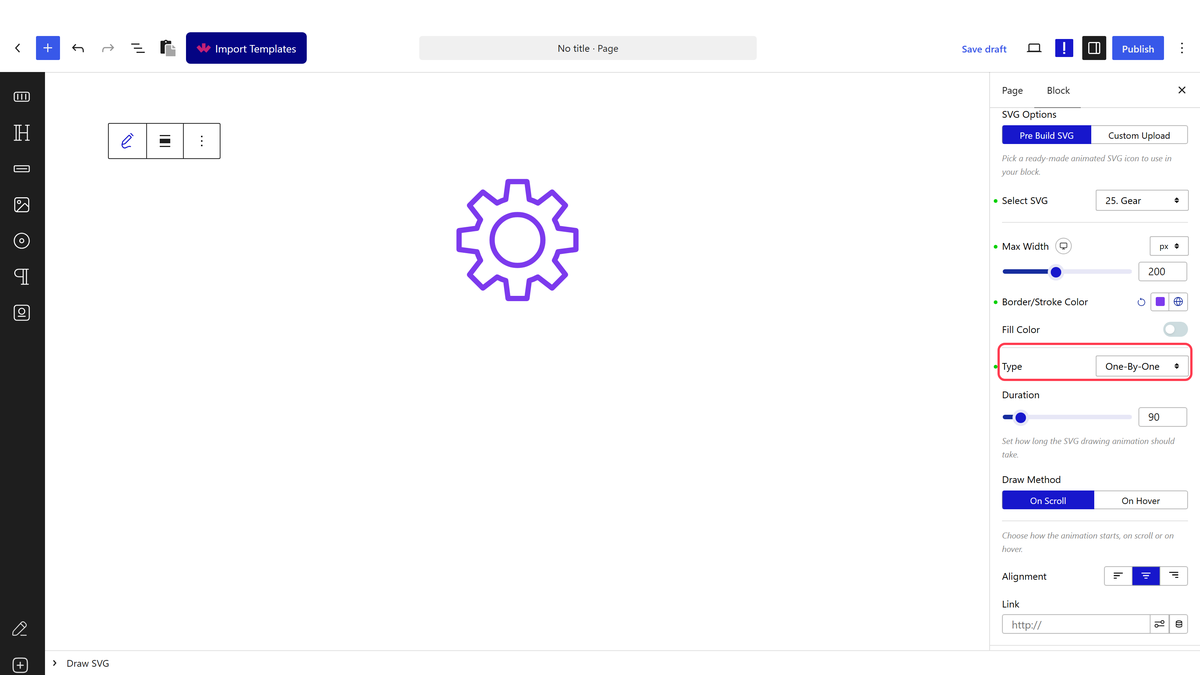Open the Select SVG dropdown showing 25. Gear

point(1142,201)
